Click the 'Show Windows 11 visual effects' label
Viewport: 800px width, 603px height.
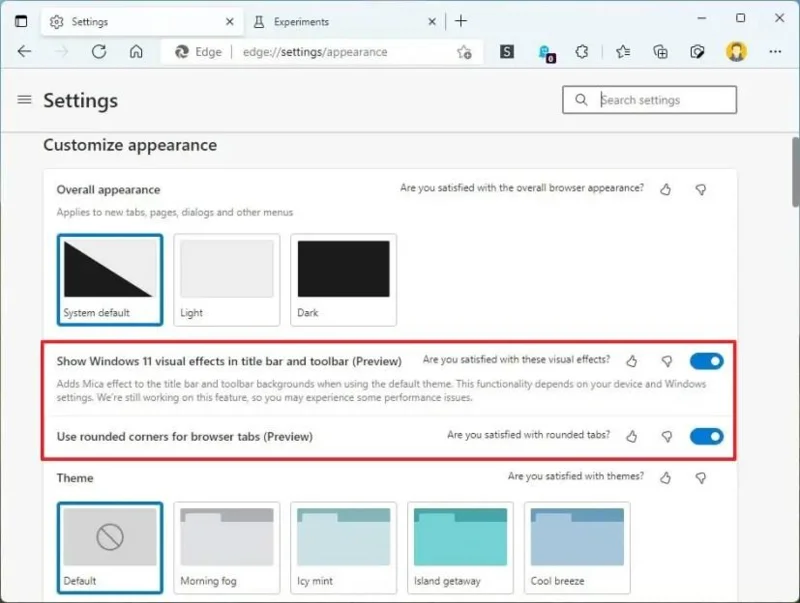coord(229,361)
